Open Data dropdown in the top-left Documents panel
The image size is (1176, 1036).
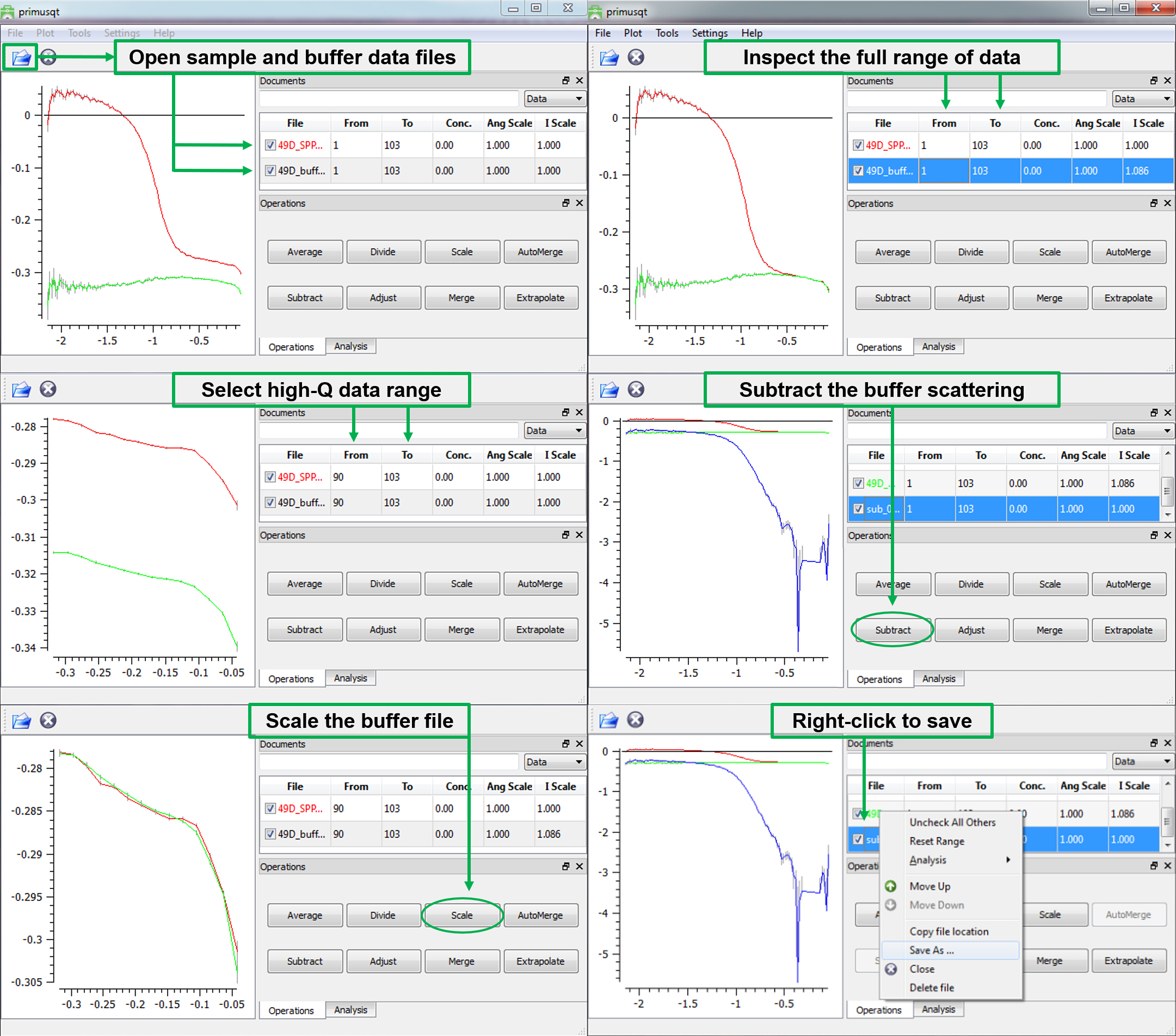pyautogui.click(x=554, y=99)
